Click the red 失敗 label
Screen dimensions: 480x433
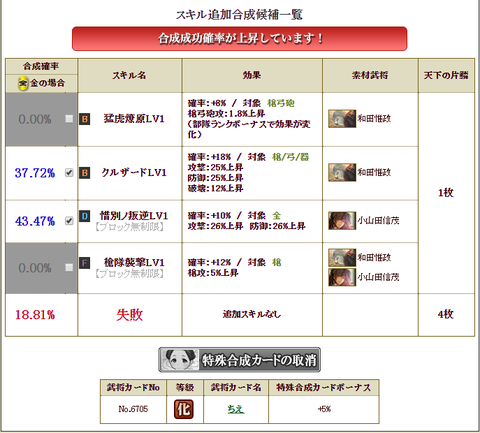click(x=130, y=315)
